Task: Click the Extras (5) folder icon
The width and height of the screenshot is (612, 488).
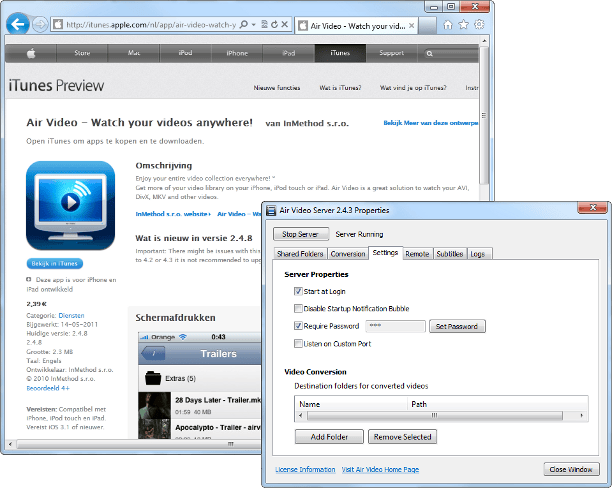Action: [x=153, y=378]
